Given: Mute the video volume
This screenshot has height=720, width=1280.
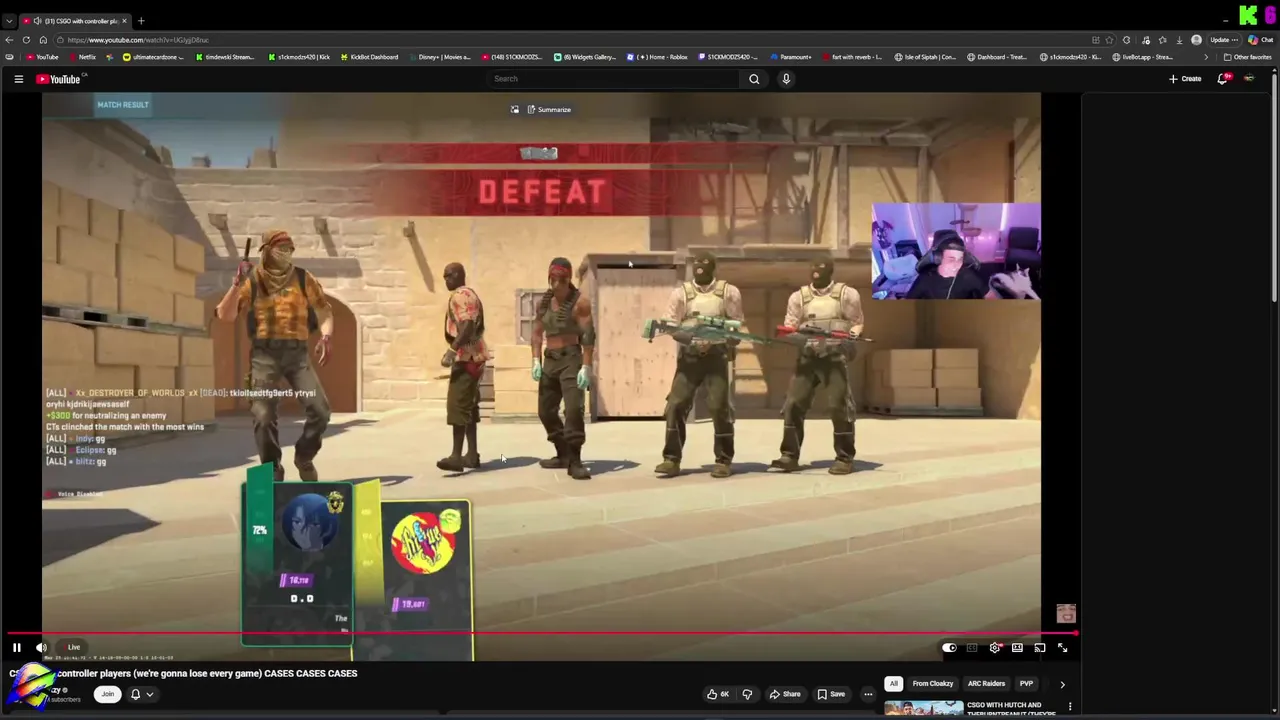Looking at the screenshot, I should [x=41, y=648].
